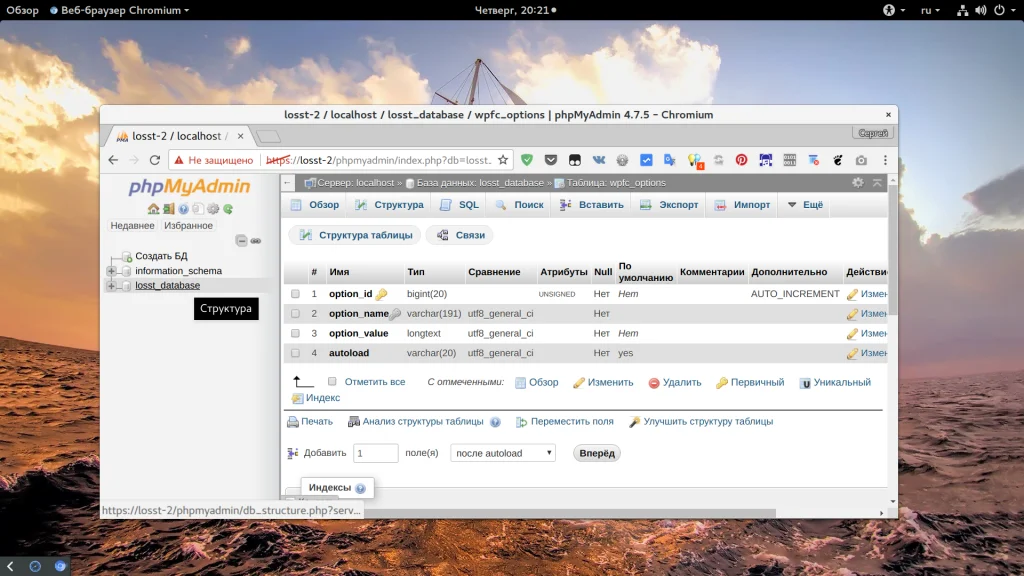Image resolution: width=1024 pixels, height=576 pixels.
Task: Click the phpMyAdmin home icon in sidebar
Action: click(x=153, y=209)
